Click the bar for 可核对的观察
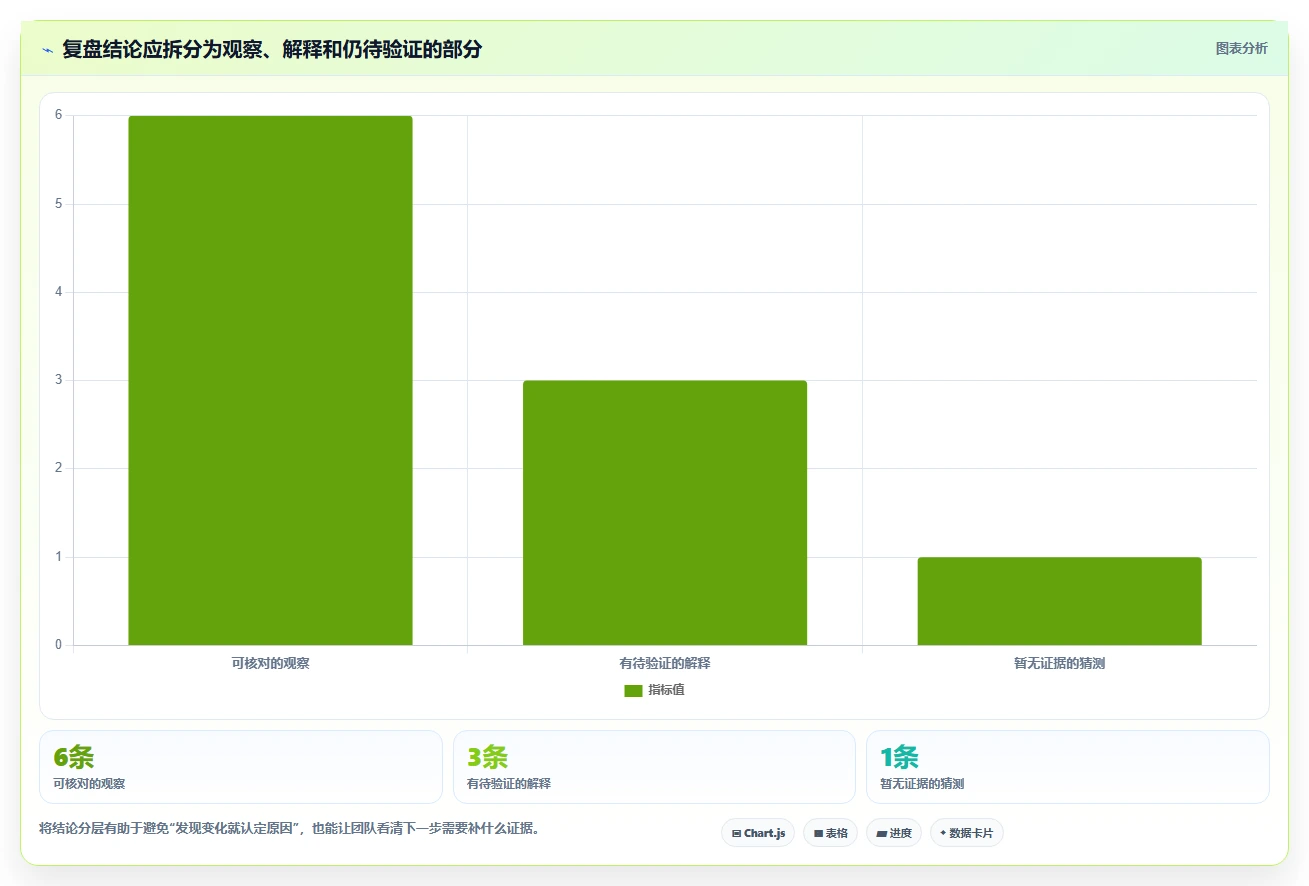The width and height of the screenshot is (1309, 886). coord(270,380)
